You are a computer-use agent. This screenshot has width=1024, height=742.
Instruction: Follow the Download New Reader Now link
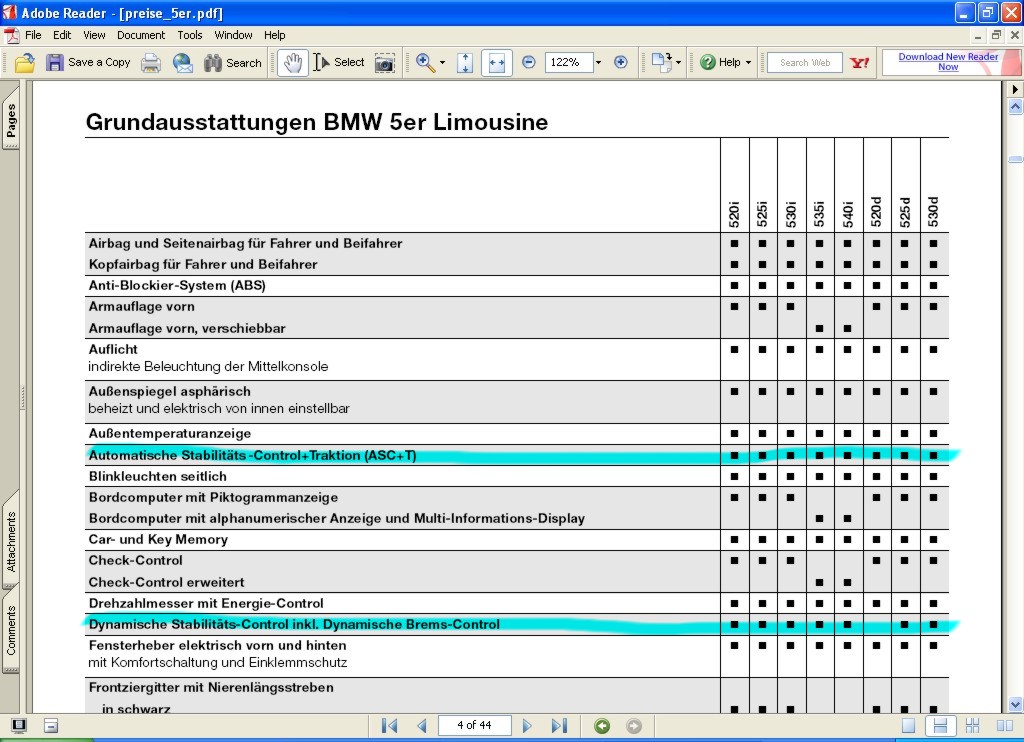click(948, 62)
